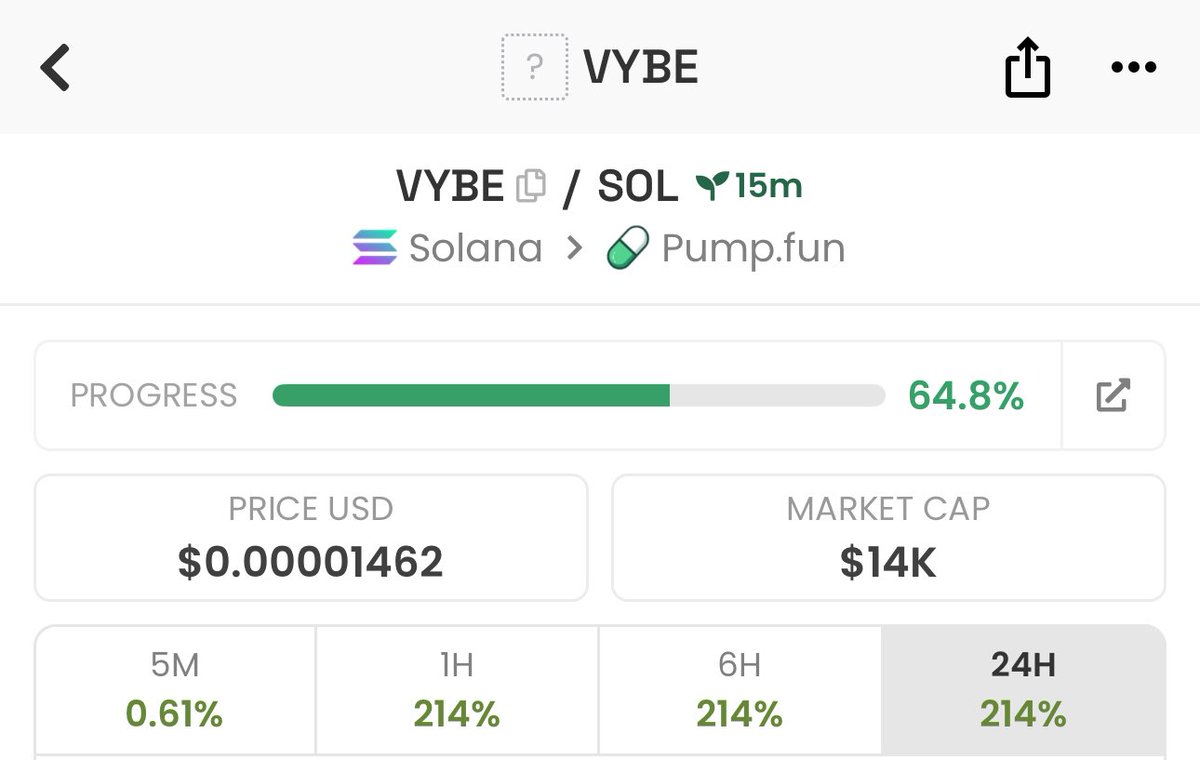Copy VYBE token address icon

[531, 186]
